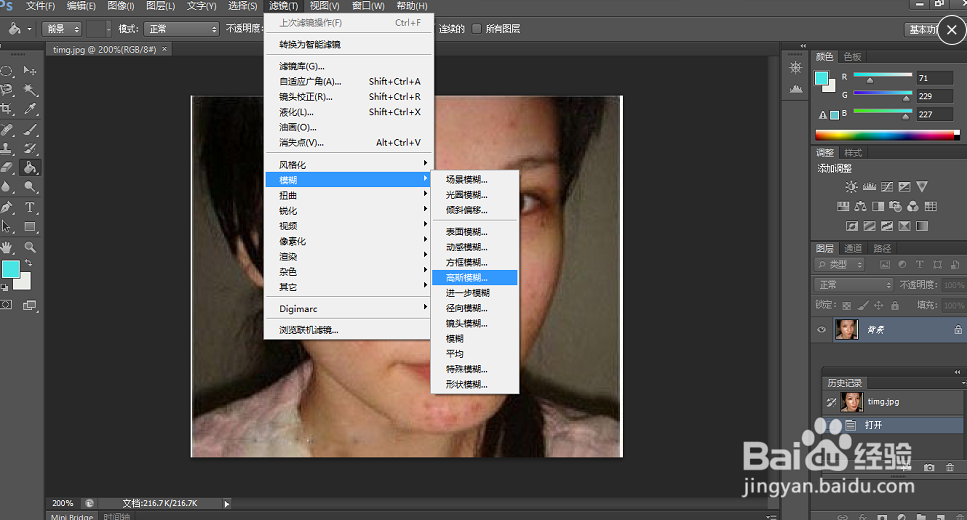
Task: Add a Levels adjustment
Action: [x=869, y=187]
